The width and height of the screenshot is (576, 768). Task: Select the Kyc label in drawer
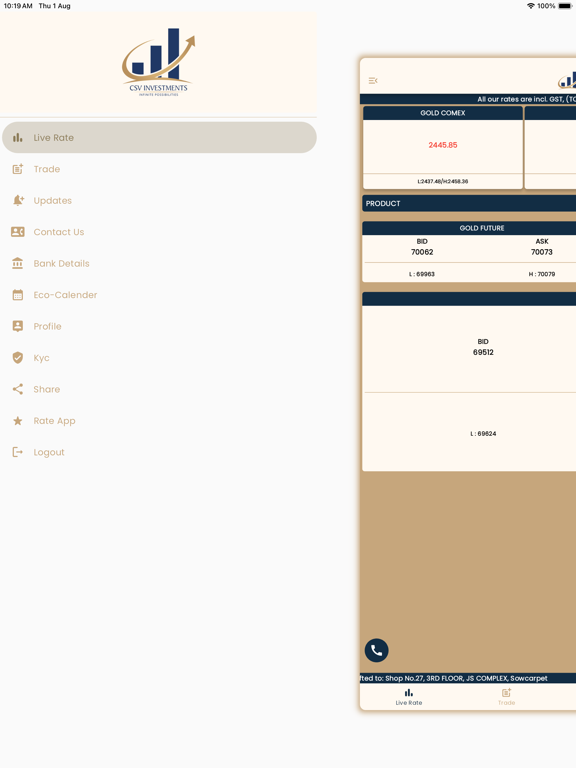[x=41, y=358]
